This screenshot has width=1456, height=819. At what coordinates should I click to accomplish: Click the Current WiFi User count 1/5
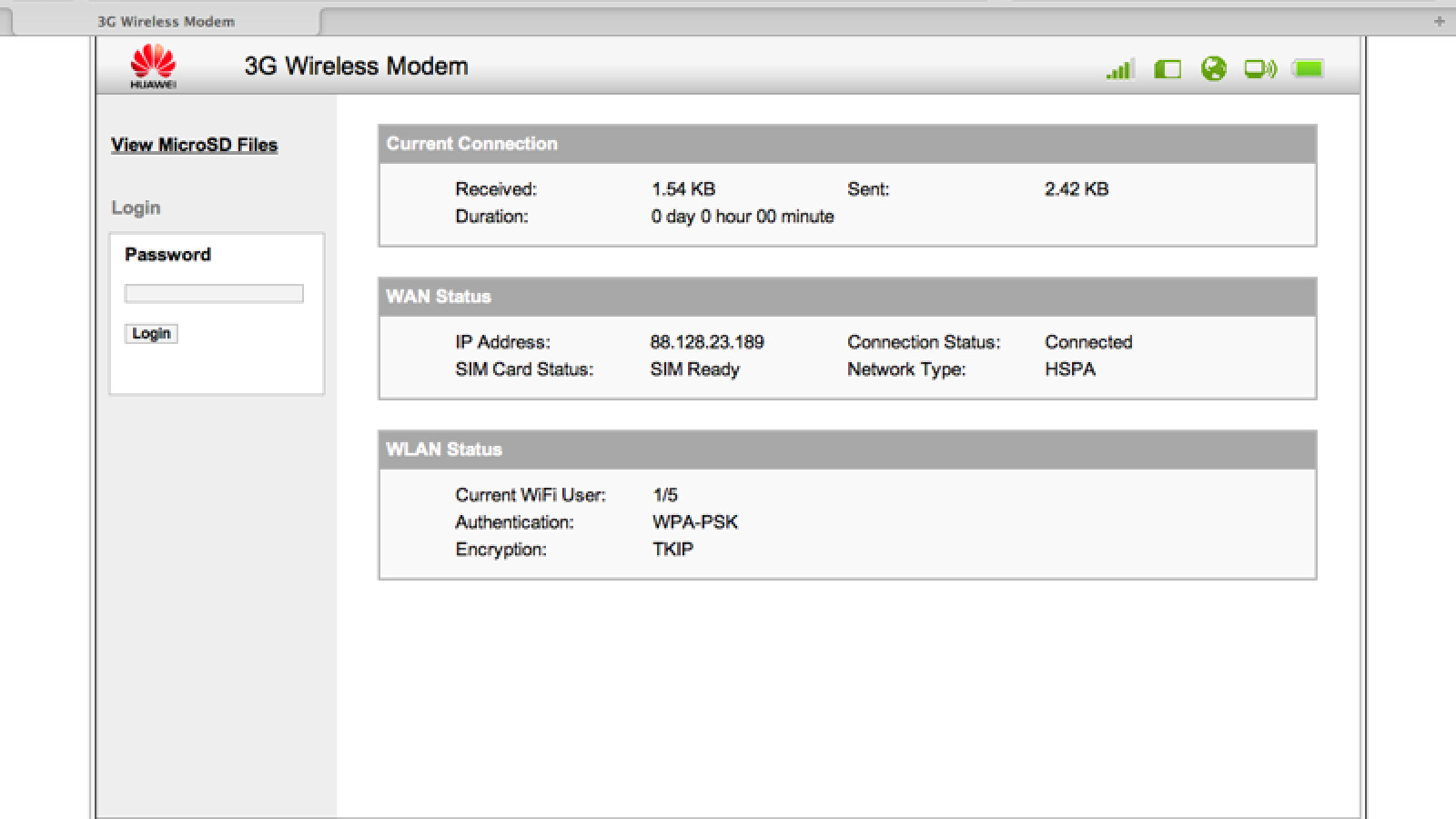[x=665, y=495]
